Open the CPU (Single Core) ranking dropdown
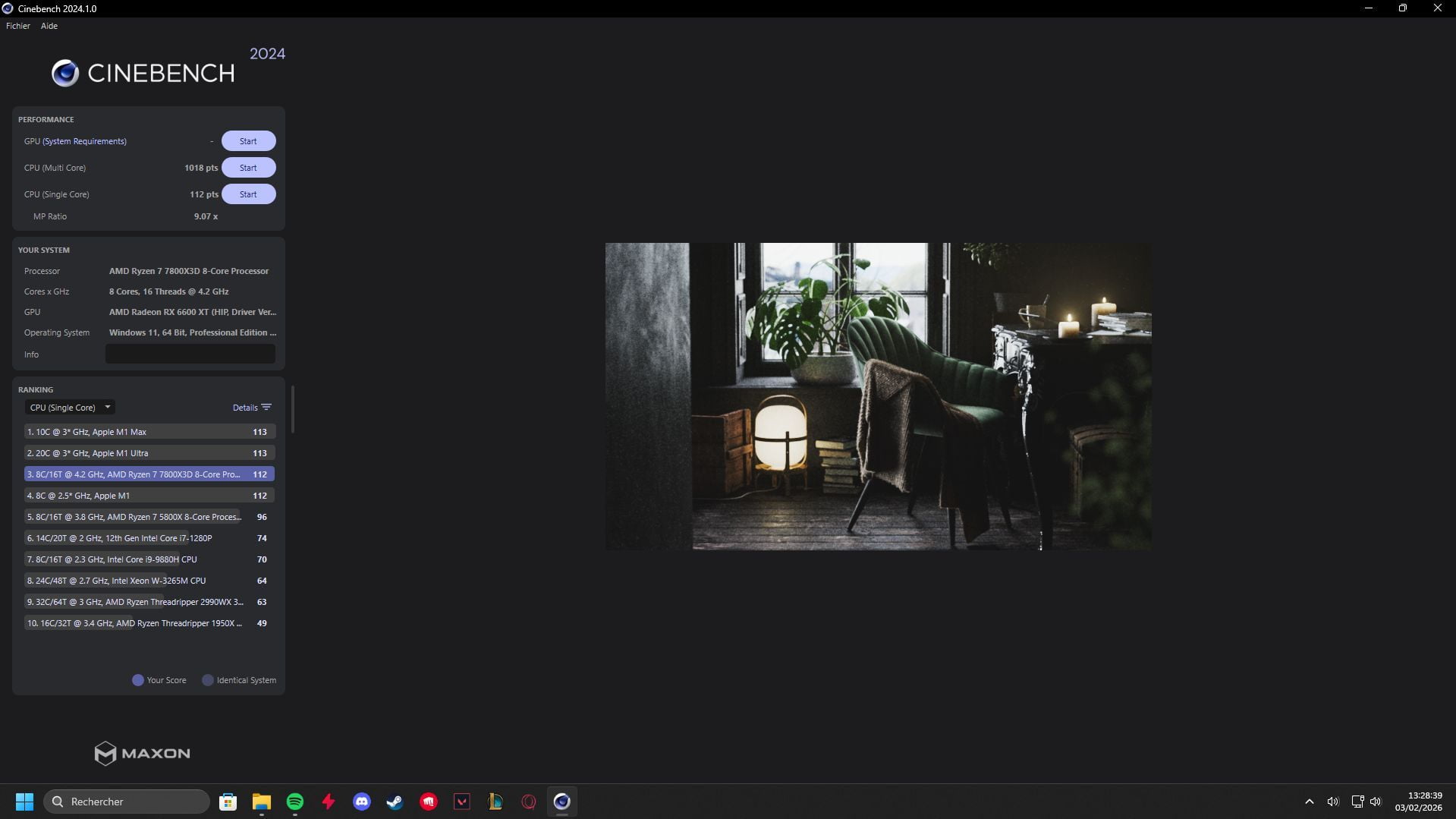 (x=70, y=408)
